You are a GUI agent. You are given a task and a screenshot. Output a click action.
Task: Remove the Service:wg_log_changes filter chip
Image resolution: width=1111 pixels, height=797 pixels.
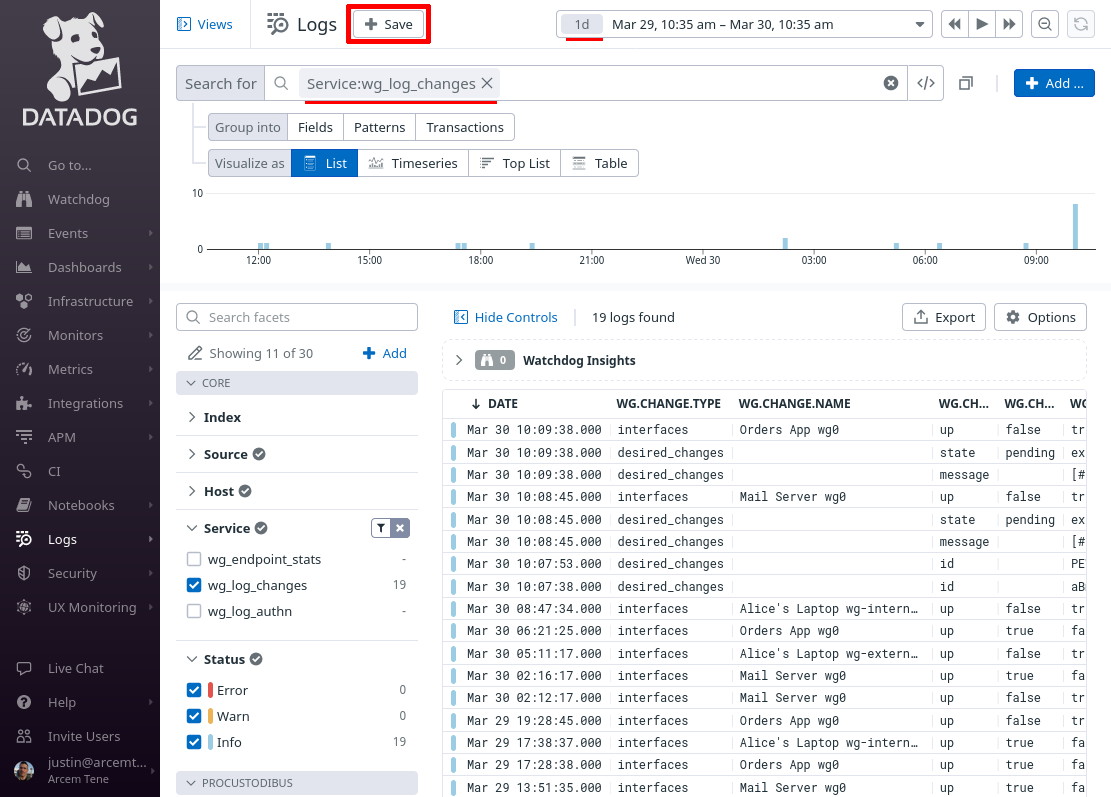(487, 84)
